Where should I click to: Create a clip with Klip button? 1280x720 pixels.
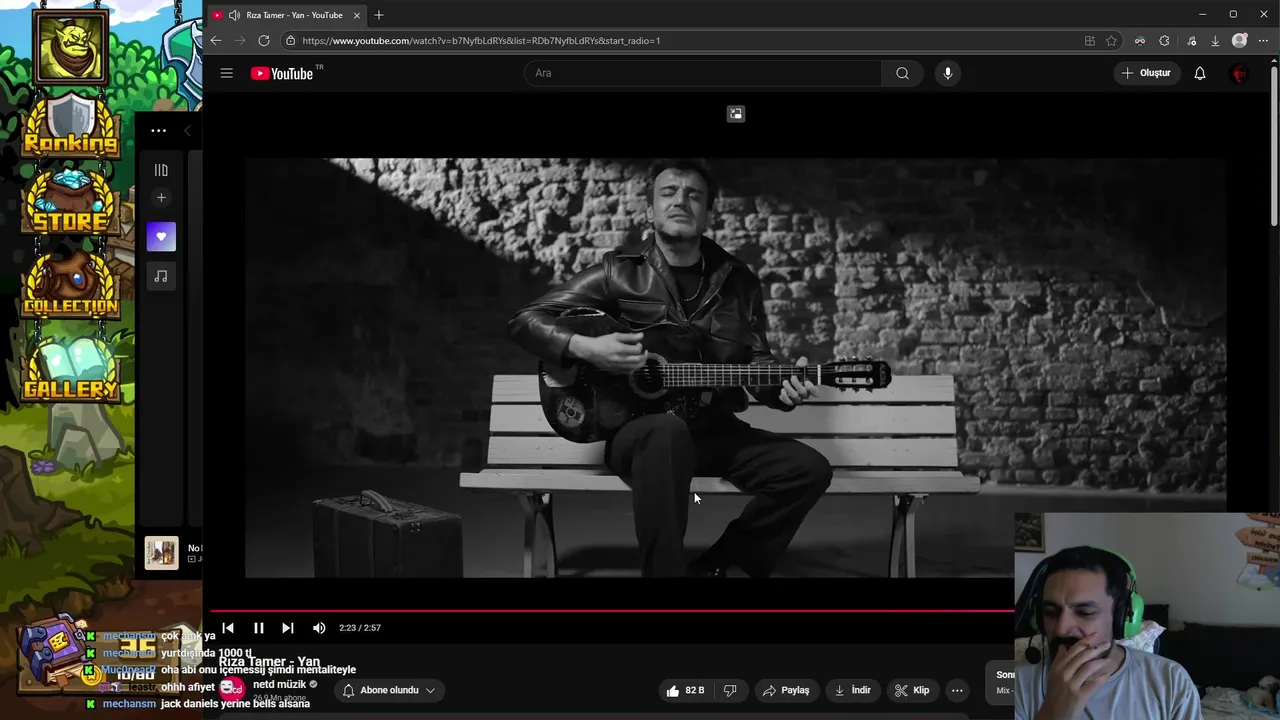coord(912,690)
